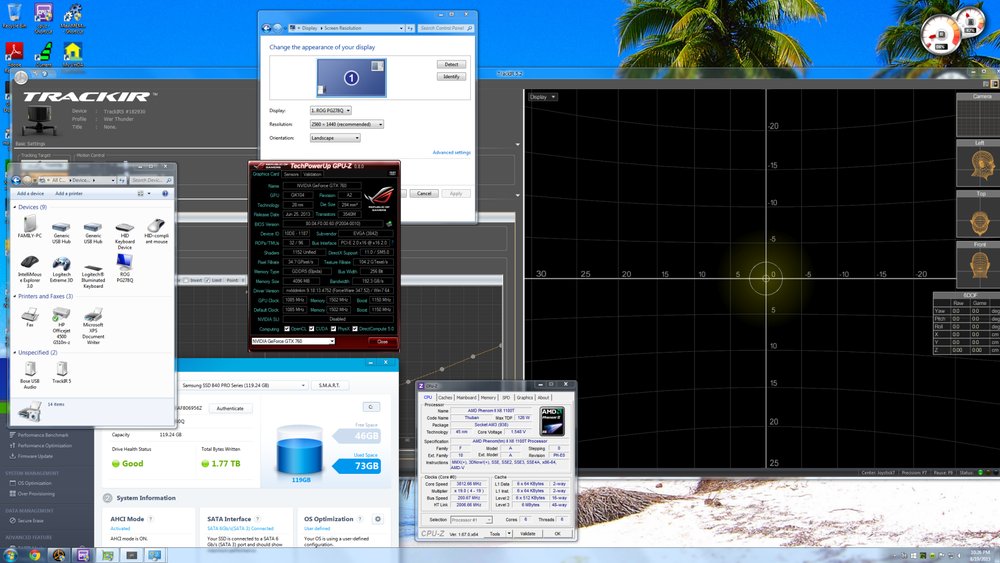
Task: Click the Windows Start button
Action: coord(10,555)
